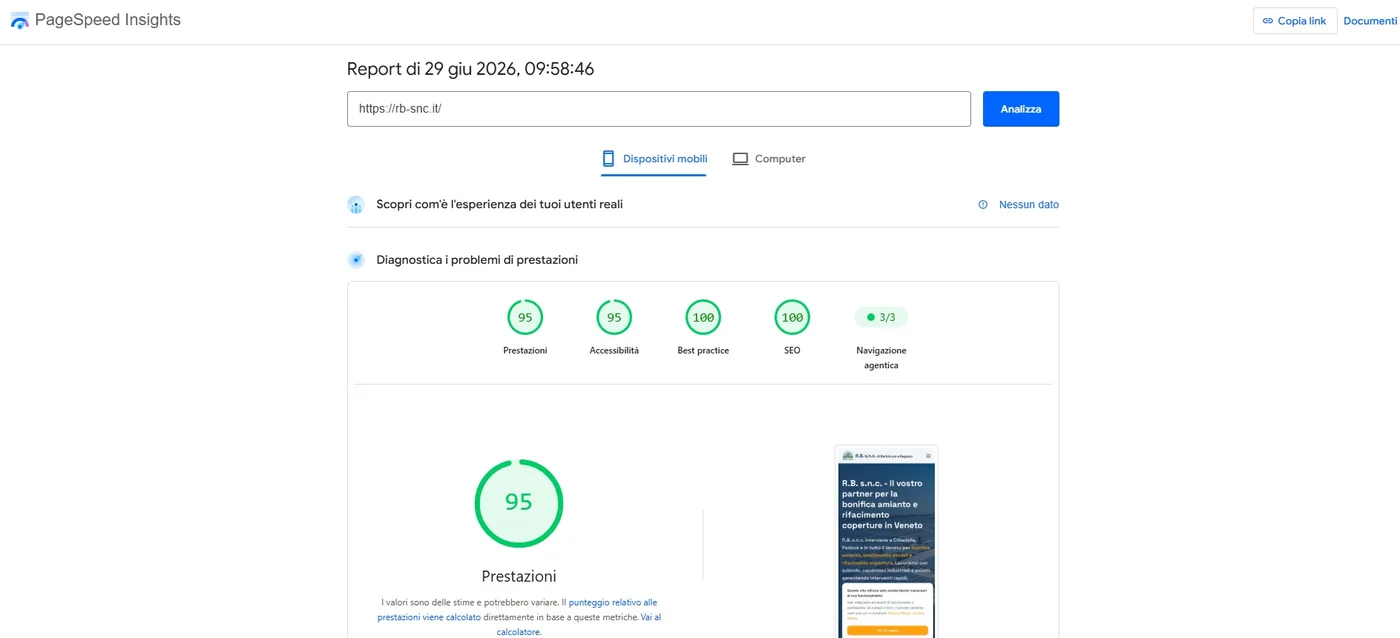Jump to the Prestazioni score gauge 95
Image resolution: width=1400 pixels, height=638 pixels.
[525, 318]
